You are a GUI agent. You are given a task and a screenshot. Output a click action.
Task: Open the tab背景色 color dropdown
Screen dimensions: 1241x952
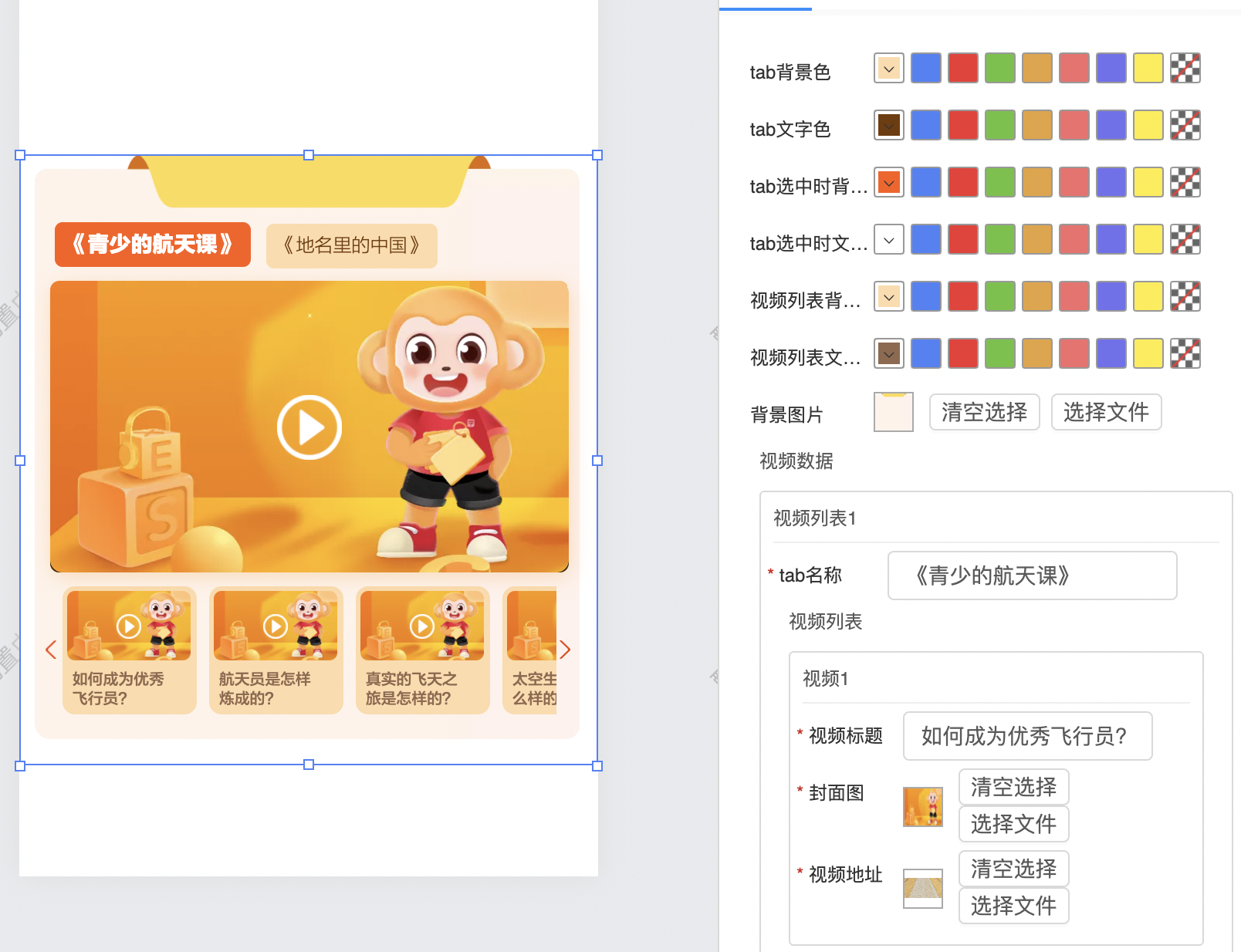tap(889, 68)
